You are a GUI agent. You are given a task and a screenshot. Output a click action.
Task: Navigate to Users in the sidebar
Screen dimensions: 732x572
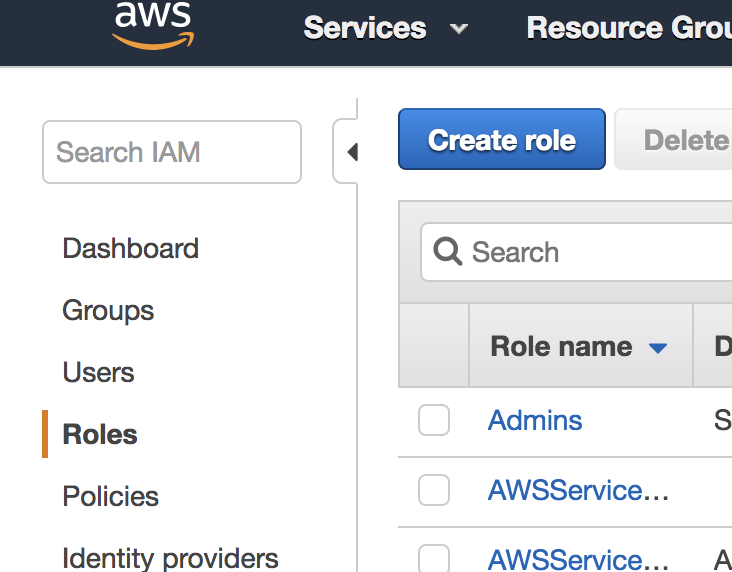click(98, 372)
